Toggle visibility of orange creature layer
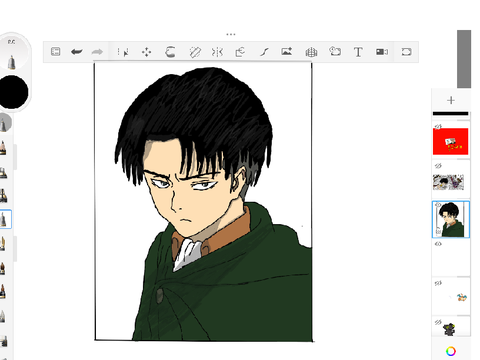Viewport: 480px width, 360px height. click(x=438, y=283)
